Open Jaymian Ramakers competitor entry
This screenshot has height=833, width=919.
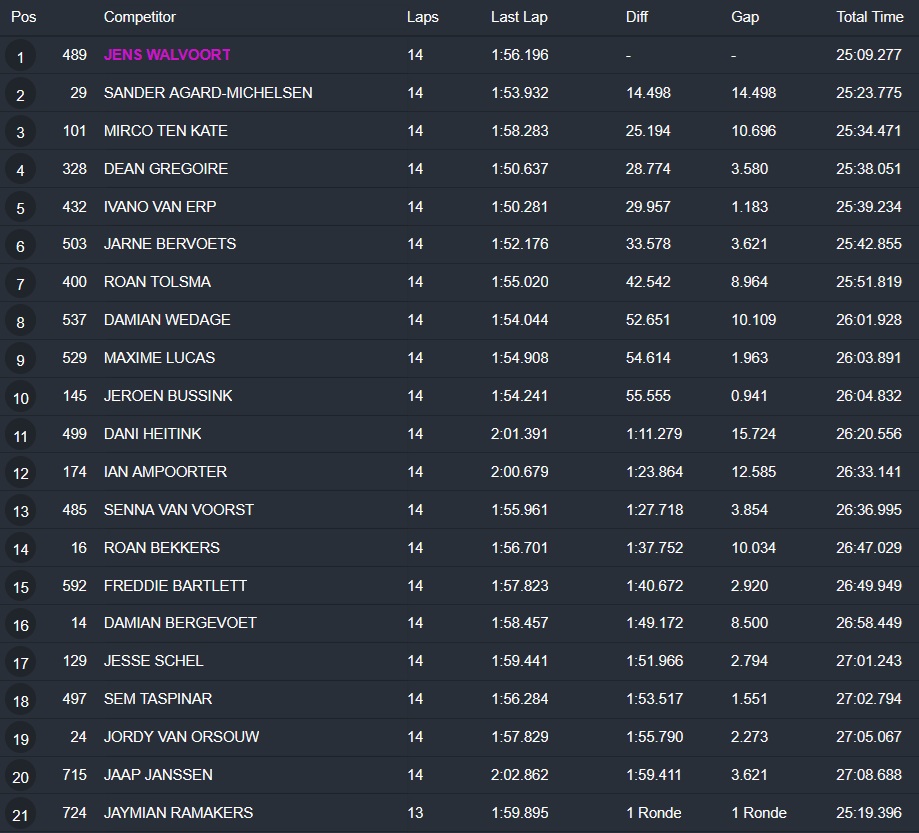pos(178,812)
